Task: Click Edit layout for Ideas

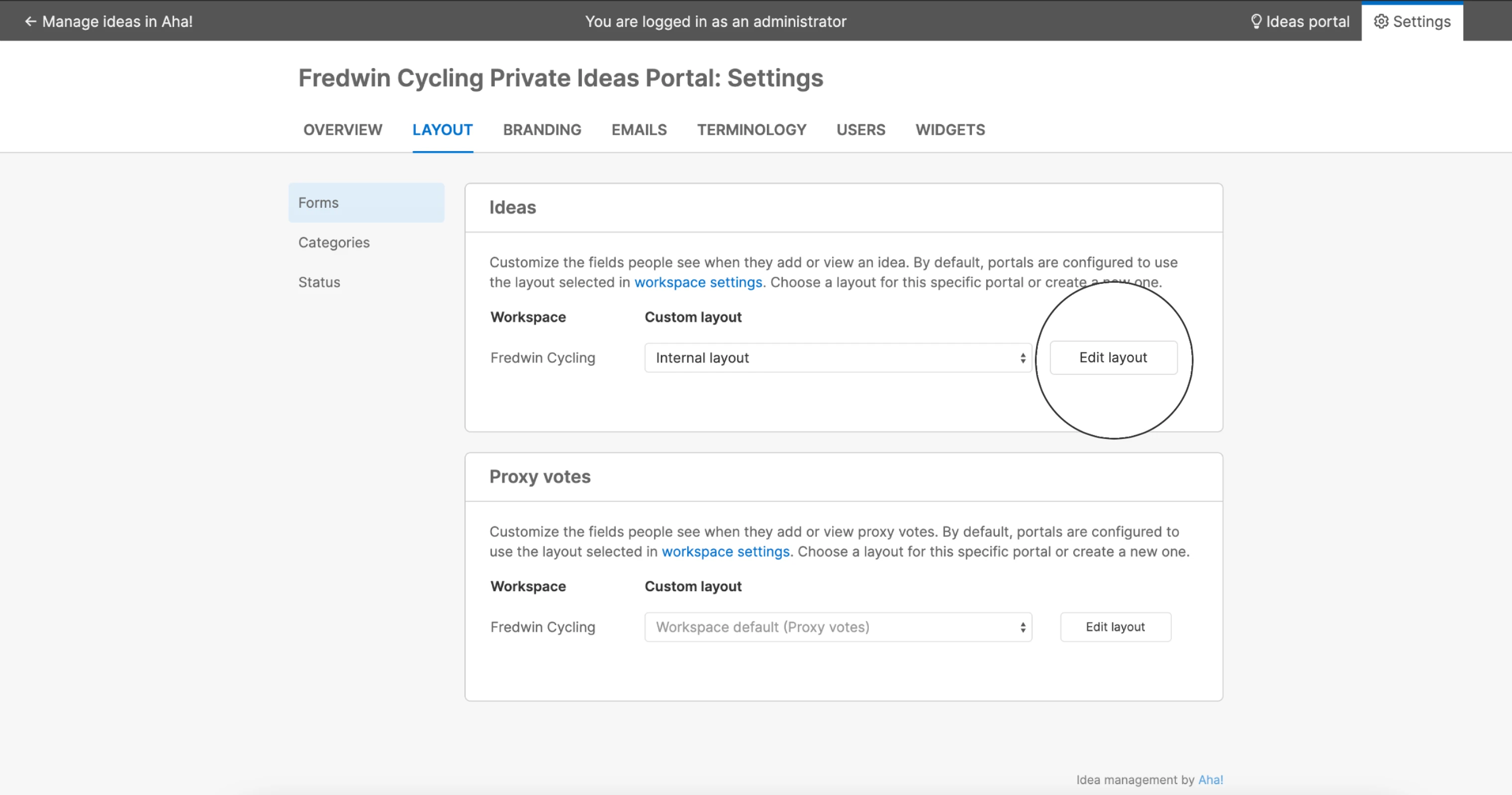Action: point(1113,358)
